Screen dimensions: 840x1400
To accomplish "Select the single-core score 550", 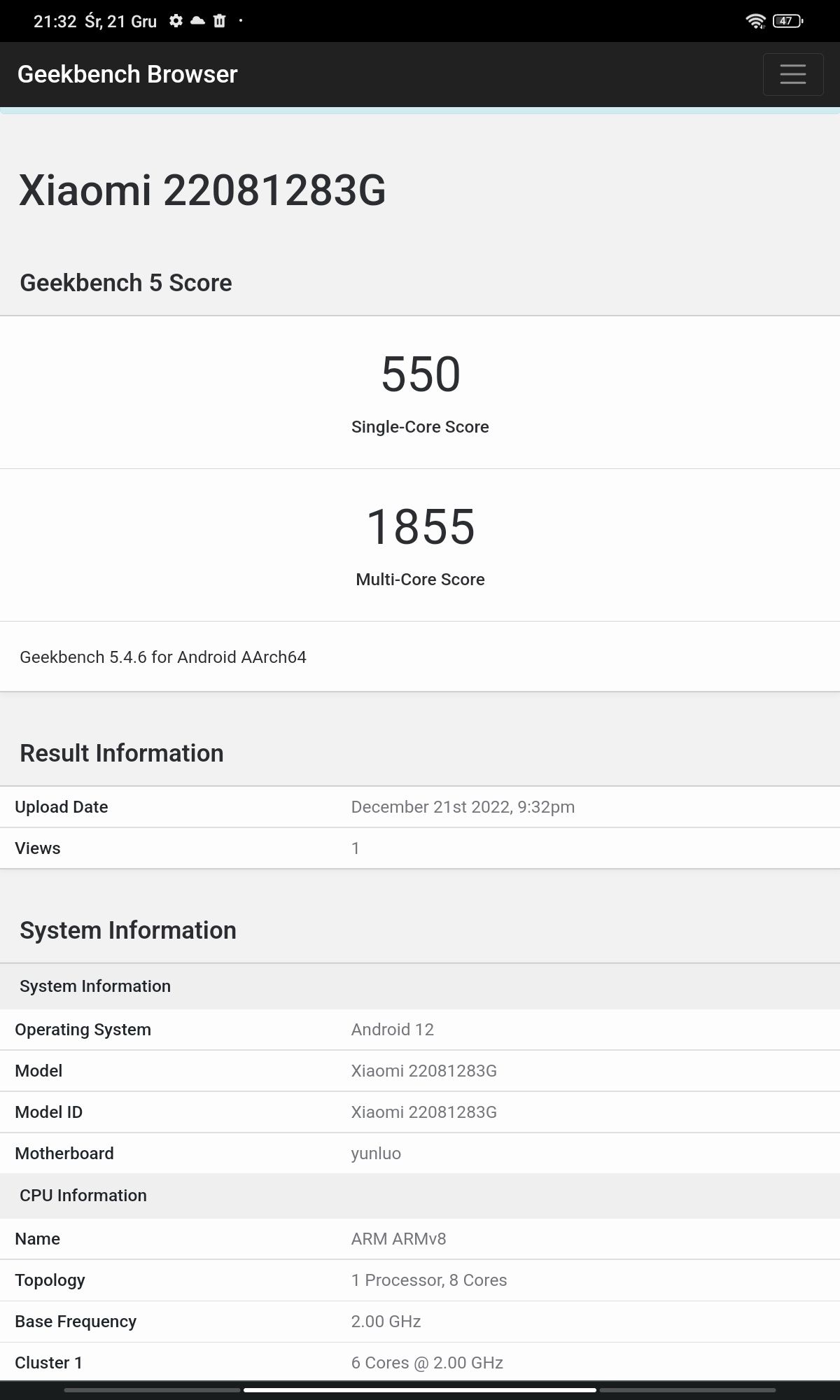I will [x=420, y=374].
